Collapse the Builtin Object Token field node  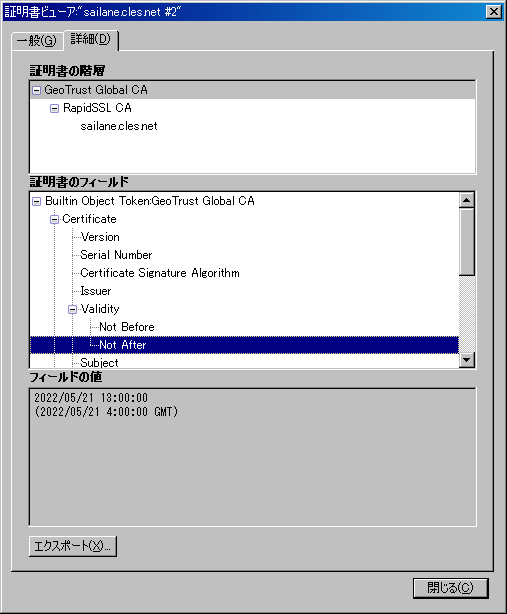36,201
